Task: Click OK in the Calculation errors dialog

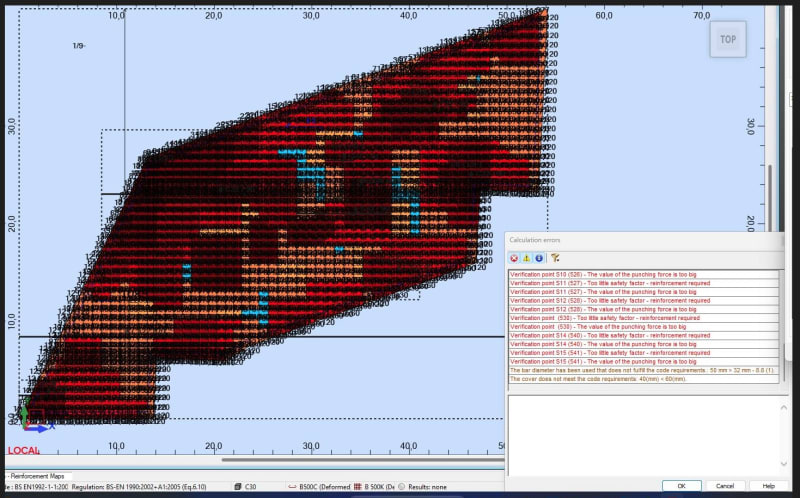Action: 682,486
